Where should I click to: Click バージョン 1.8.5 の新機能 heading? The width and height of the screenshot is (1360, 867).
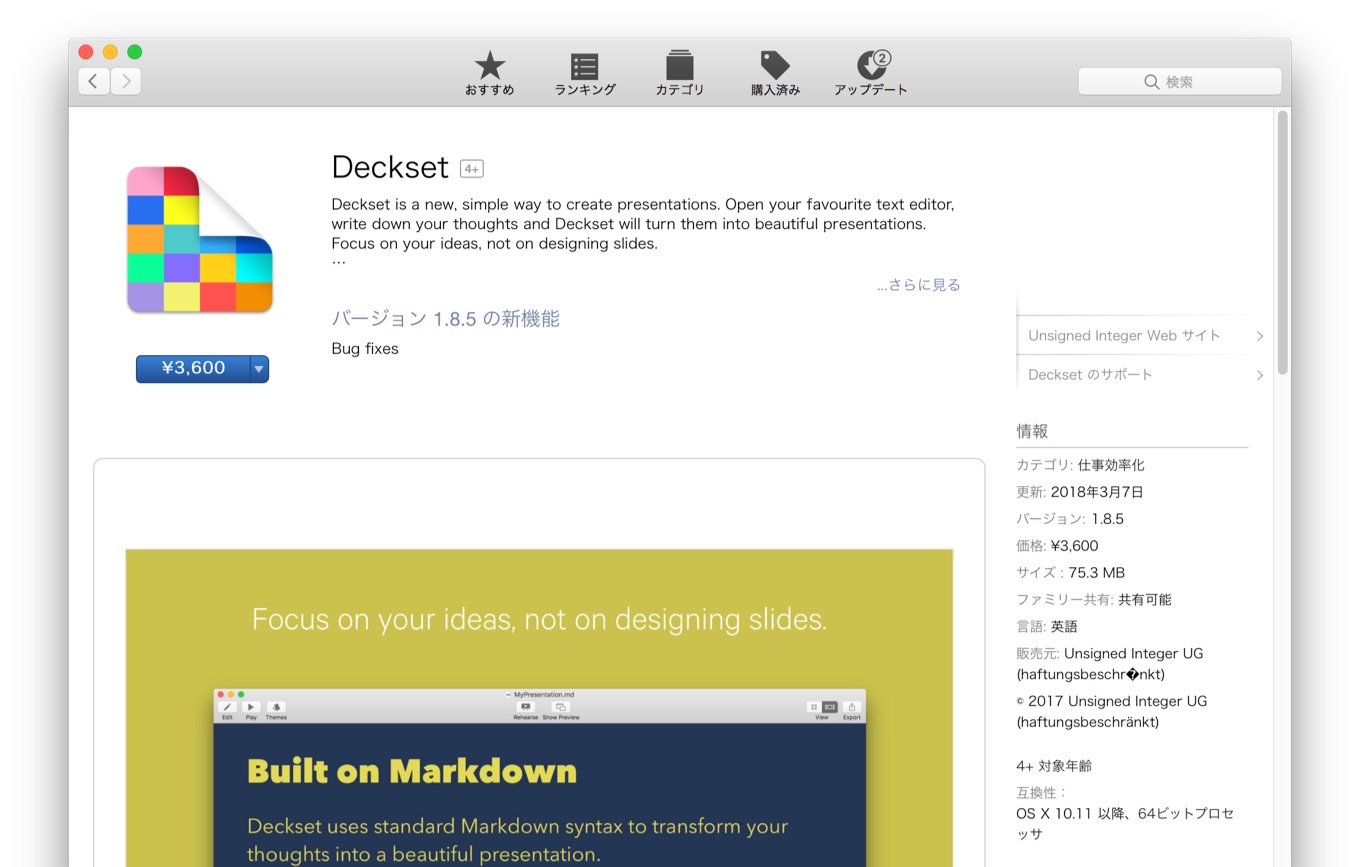click(444, 318)
